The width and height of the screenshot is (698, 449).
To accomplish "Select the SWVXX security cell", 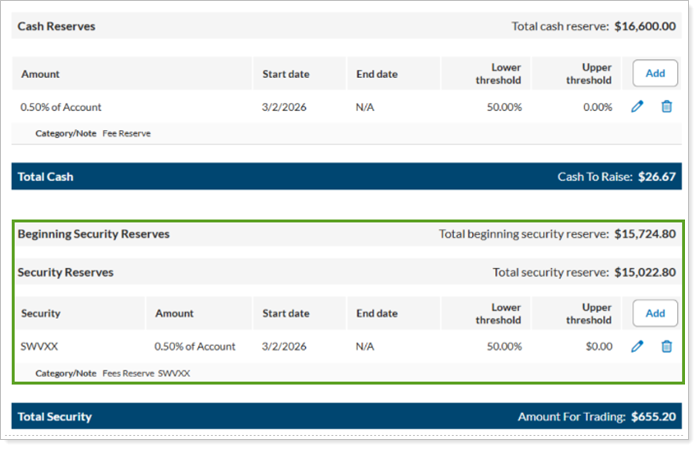I will (x=38, y=347).
